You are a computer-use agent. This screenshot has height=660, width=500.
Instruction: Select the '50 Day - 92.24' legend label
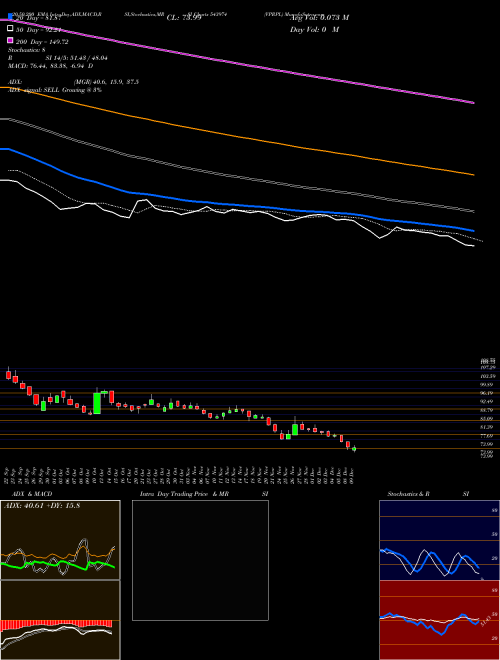39,30
